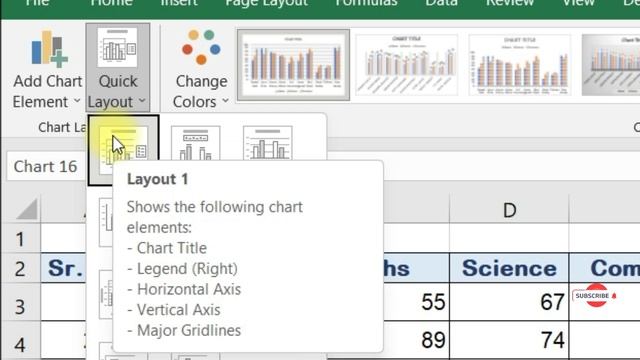
Task: Open Change Colors palette
Action: 201,68
